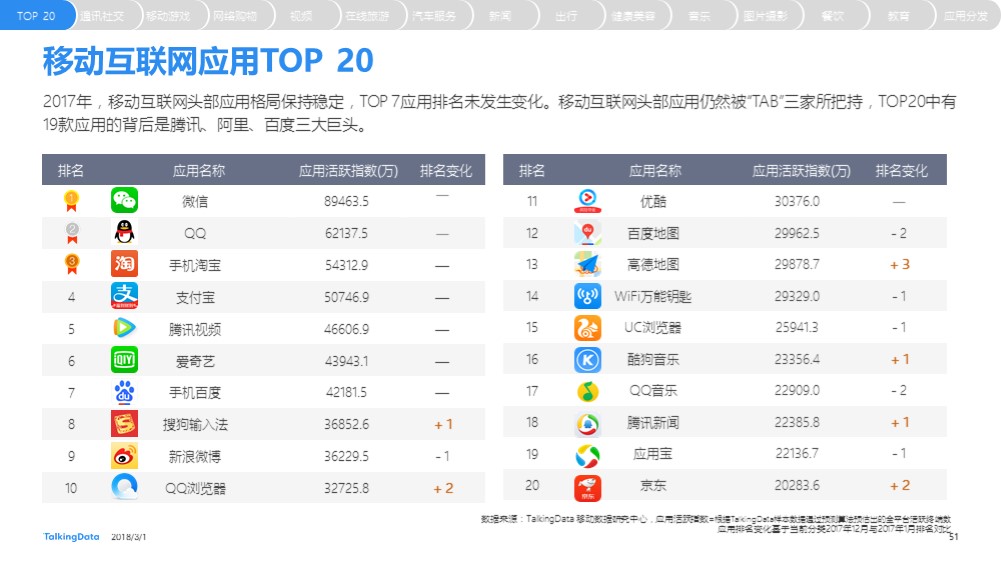Click the 优酷 Youku app icon
The width and height of the screenshot is (1001, 563).
tap(587, 200)
